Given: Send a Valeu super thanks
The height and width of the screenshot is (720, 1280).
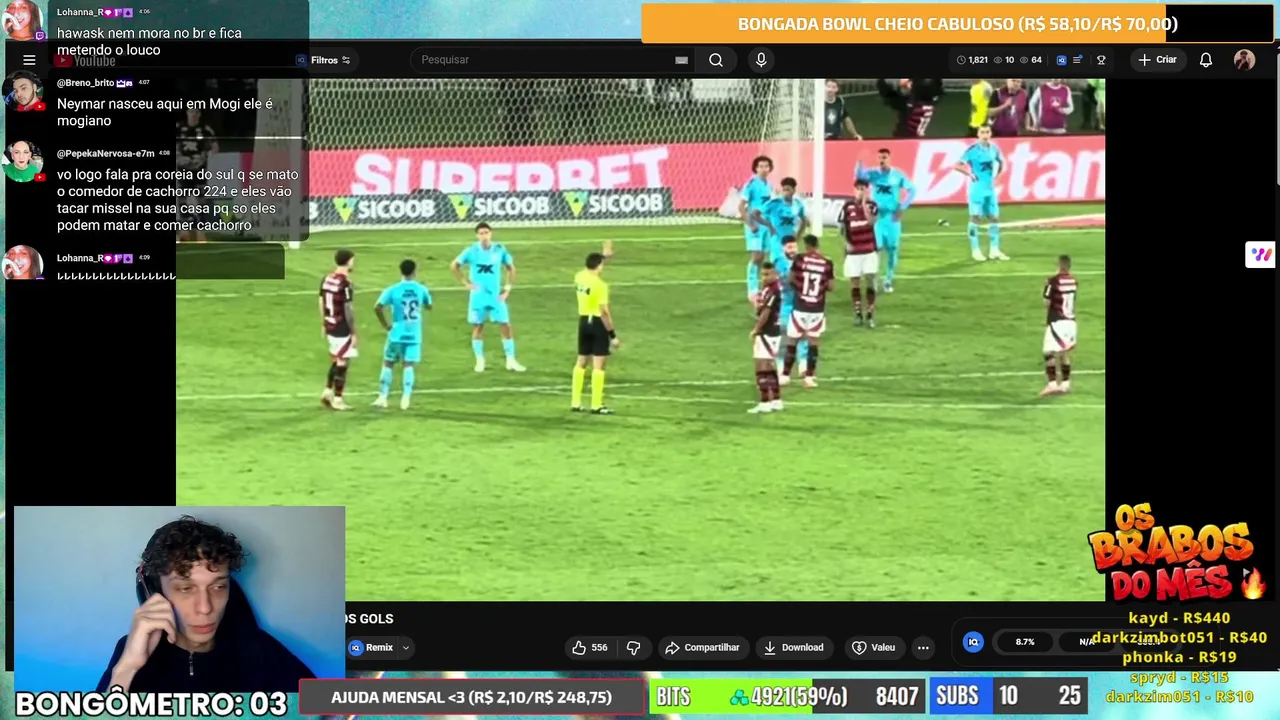Looking at the screenshot, I should pos(873,647).
